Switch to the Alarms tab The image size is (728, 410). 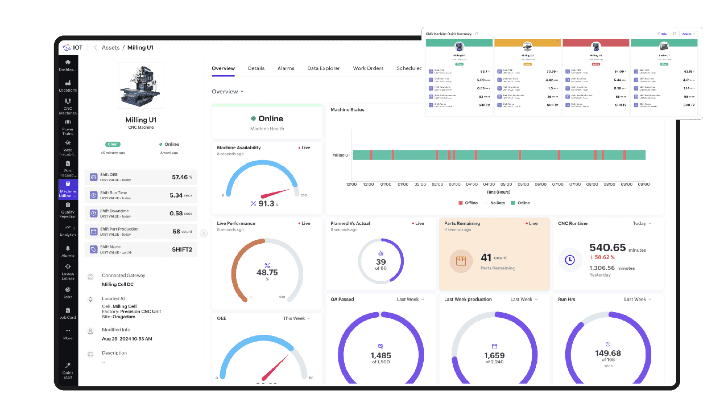coord(286,68)
